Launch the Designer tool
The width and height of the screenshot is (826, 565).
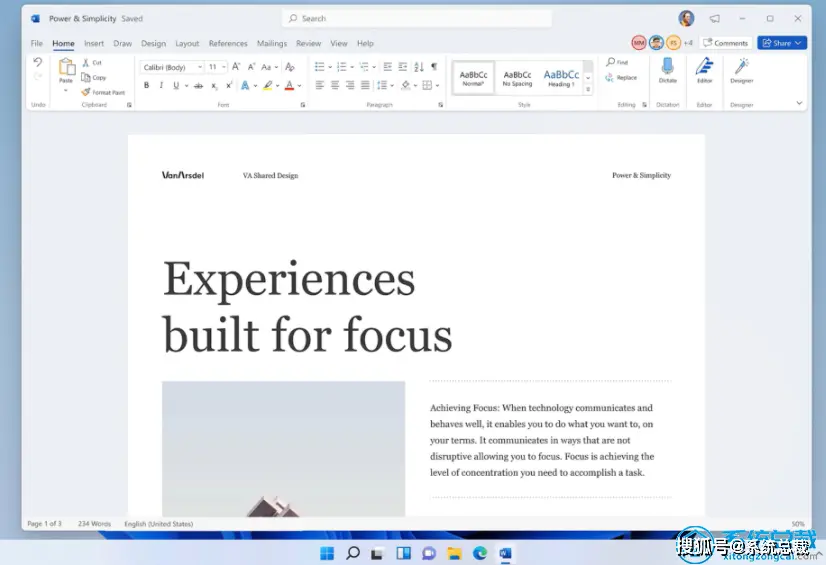742,70
